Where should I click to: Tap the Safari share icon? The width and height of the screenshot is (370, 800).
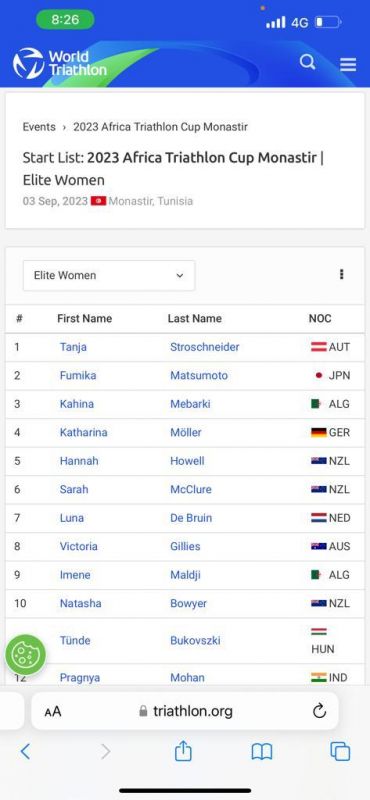(x=183, y=751)
